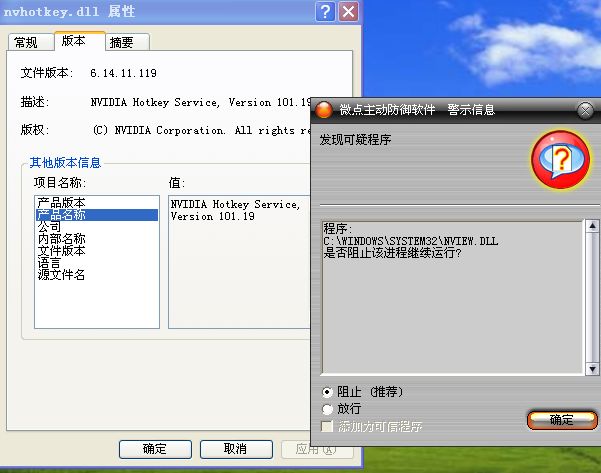Click the description text NVIDIA Hotkey Service, Version
Image resolution: width=601 pixels, height=473 pixels.
click(x=200, y=102)
